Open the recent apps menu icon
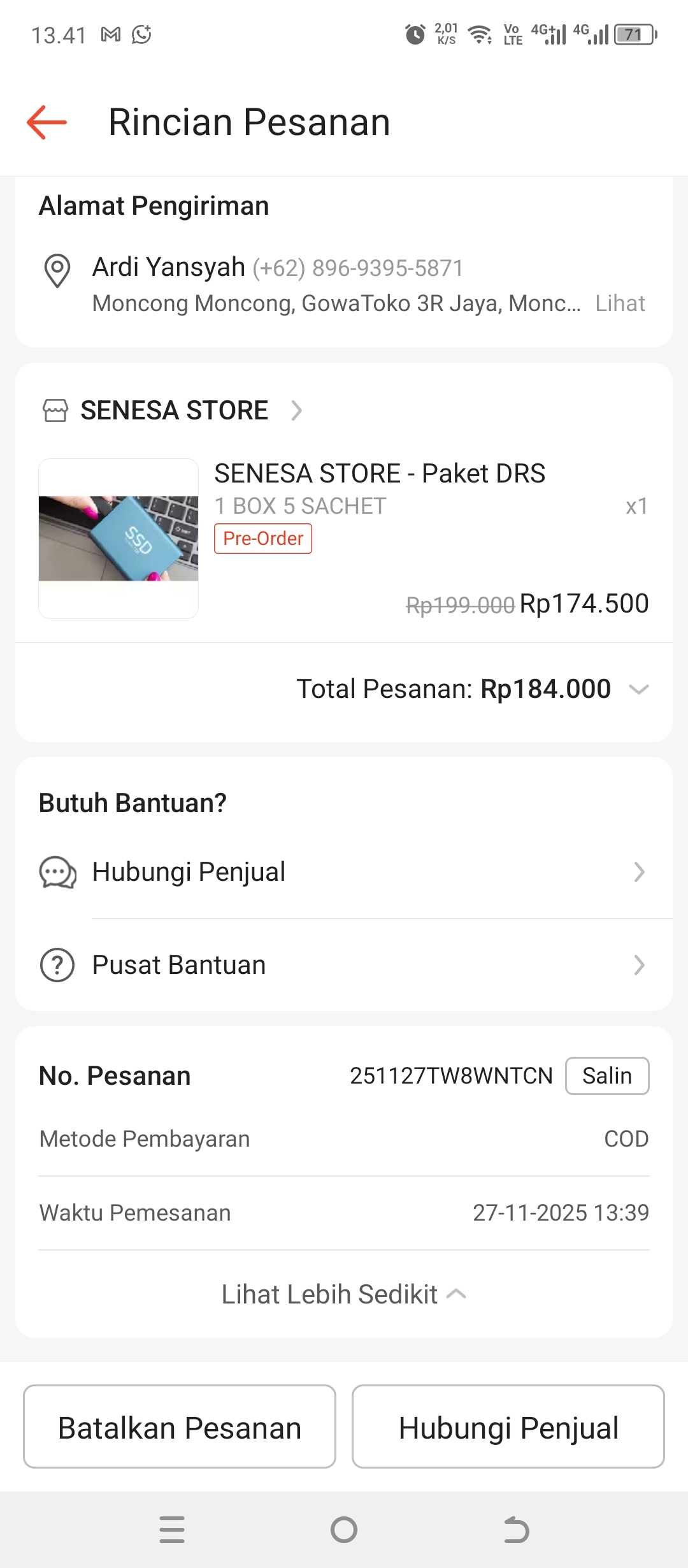This screenshot has width=688, height=1568. [x=172, y=1530]
